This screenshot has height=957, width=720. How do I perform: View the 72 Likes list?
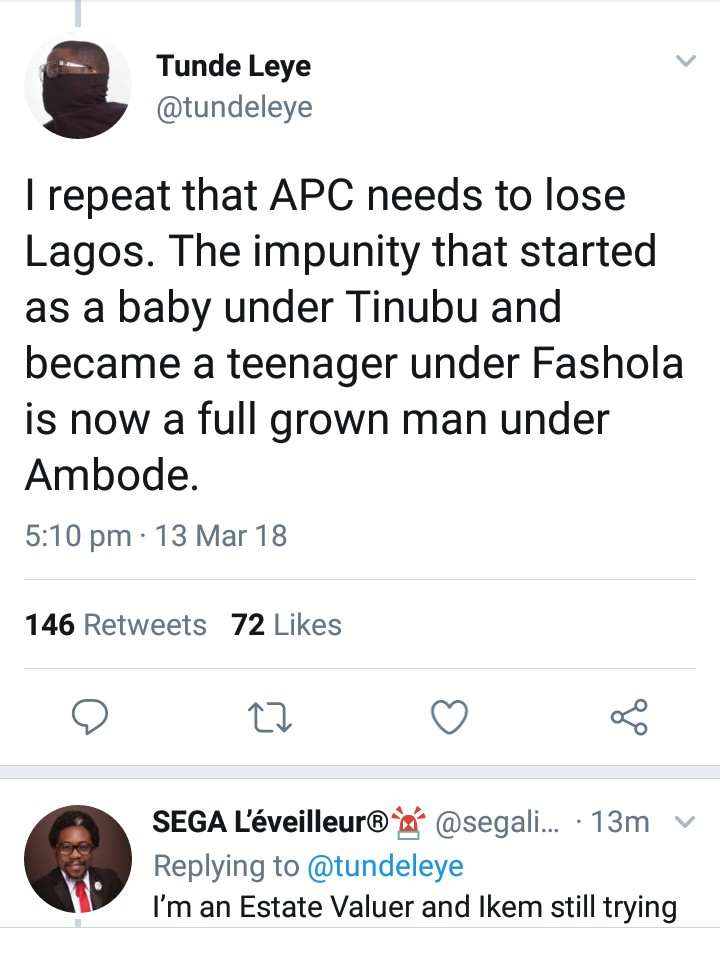286,625
